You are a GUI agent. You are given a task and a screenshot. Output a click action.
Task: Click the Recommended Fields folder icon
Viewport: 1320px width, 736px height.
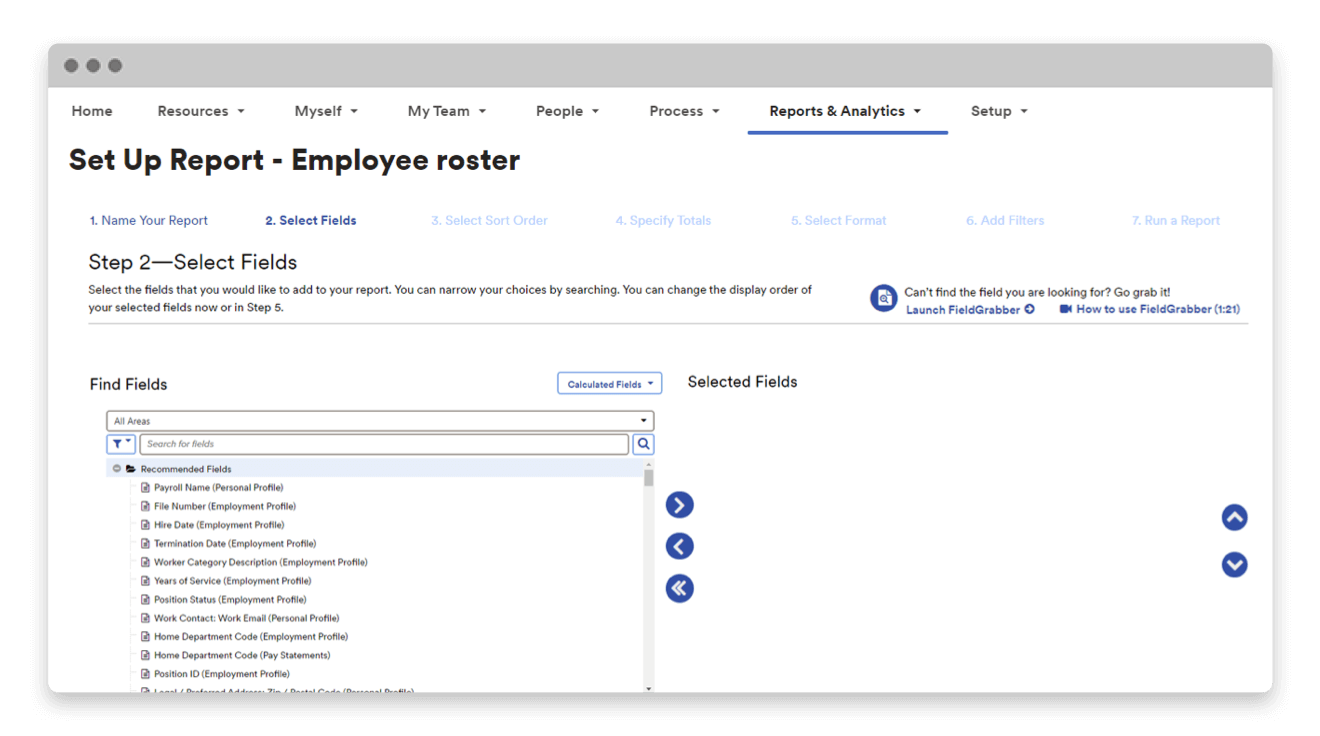129,468
